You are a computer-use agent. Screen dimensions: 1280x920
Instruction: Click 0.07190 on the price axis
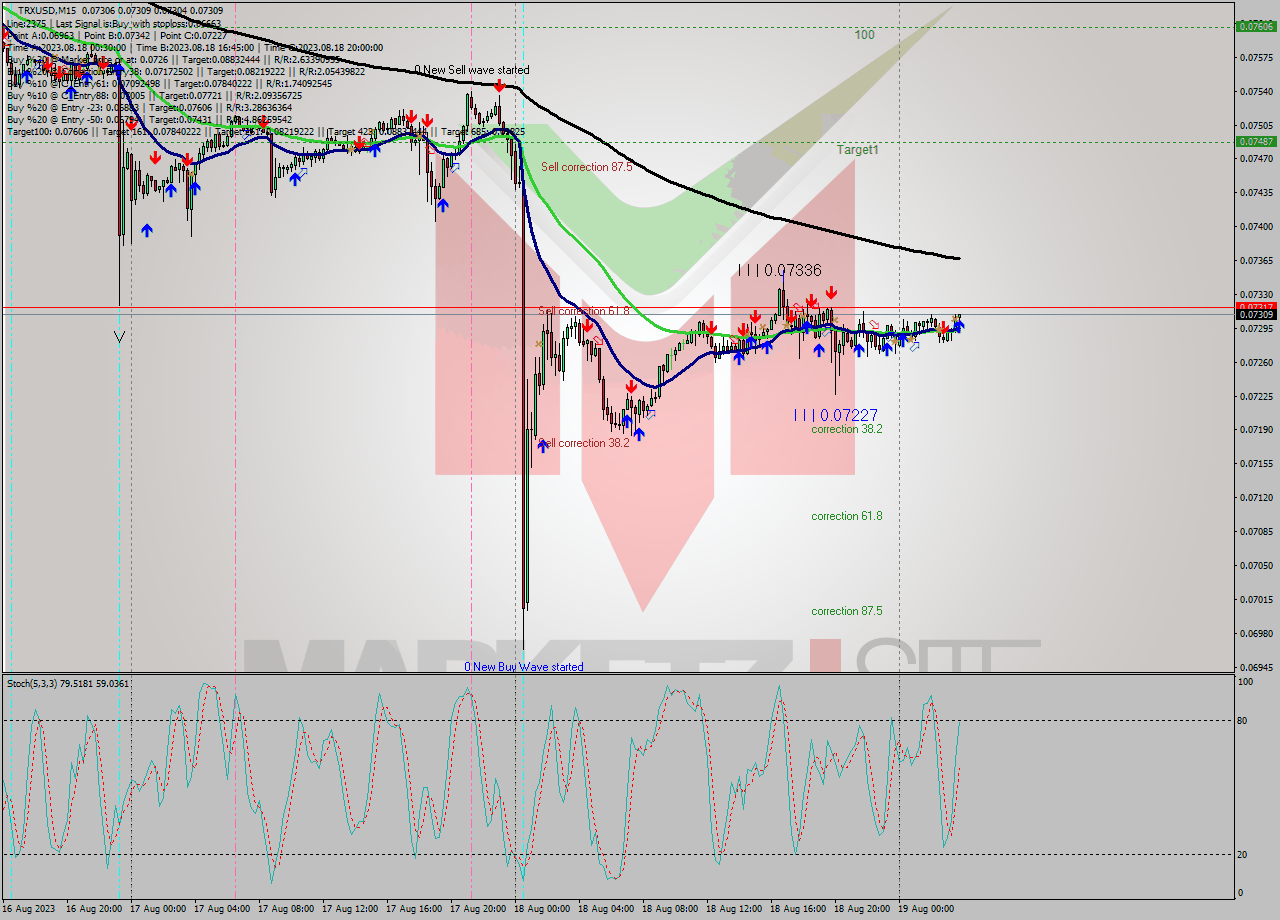point(1256,430)
